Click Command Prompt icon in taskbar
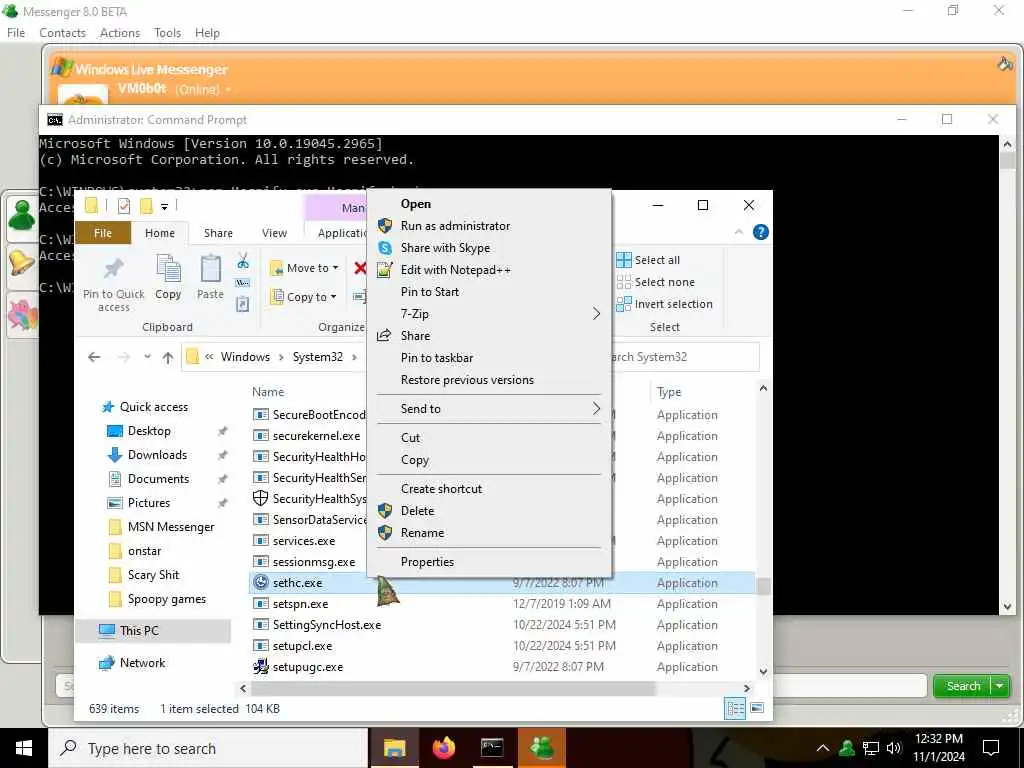The height and width of the screenshot is (768, 1024). click(492, 748)
